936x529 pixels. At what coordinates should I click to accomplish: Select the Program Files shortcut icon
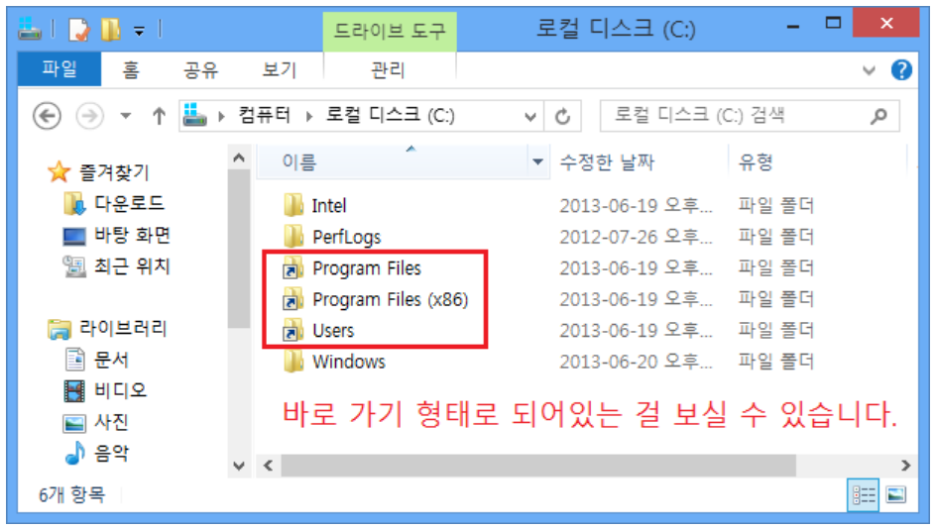pyautogui.click(x=292, y=268)
